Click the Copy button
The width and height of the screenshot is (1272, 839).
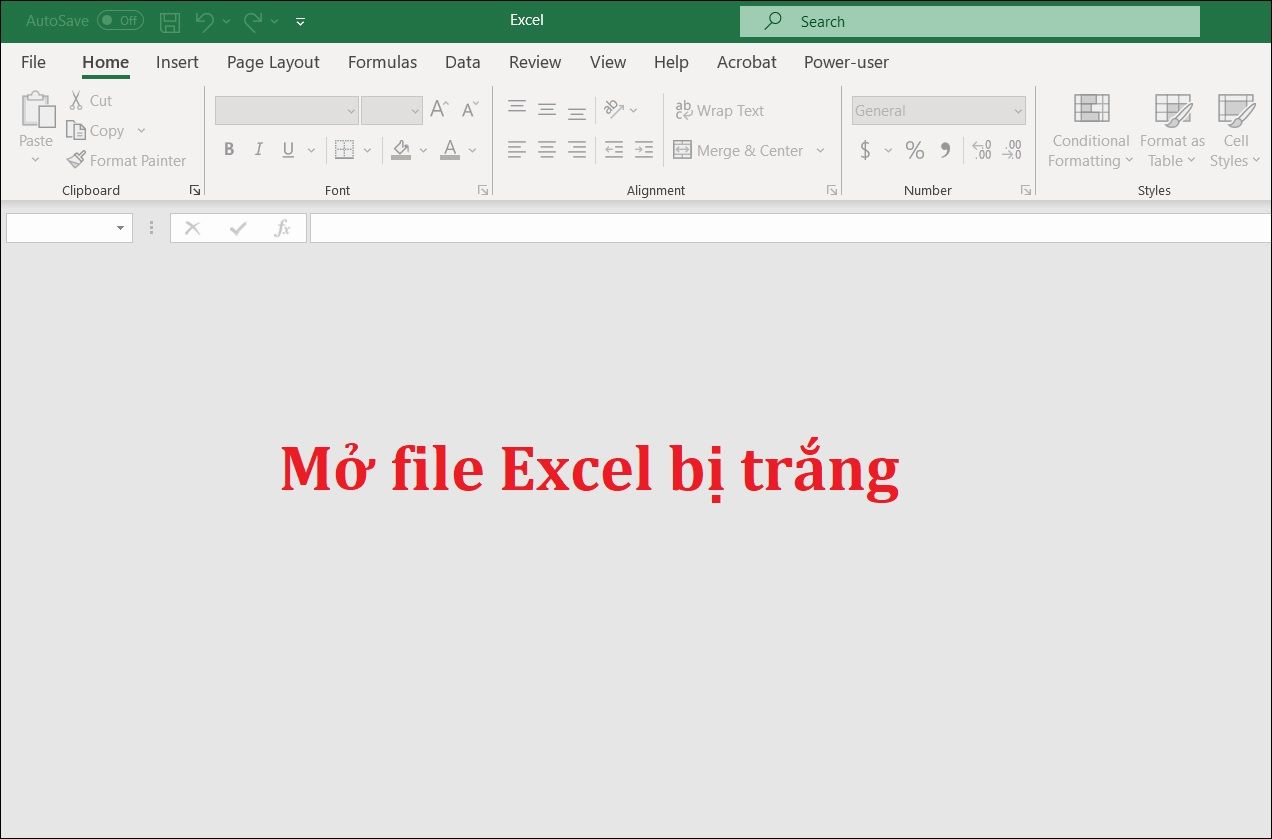click(x=95, y=130)
